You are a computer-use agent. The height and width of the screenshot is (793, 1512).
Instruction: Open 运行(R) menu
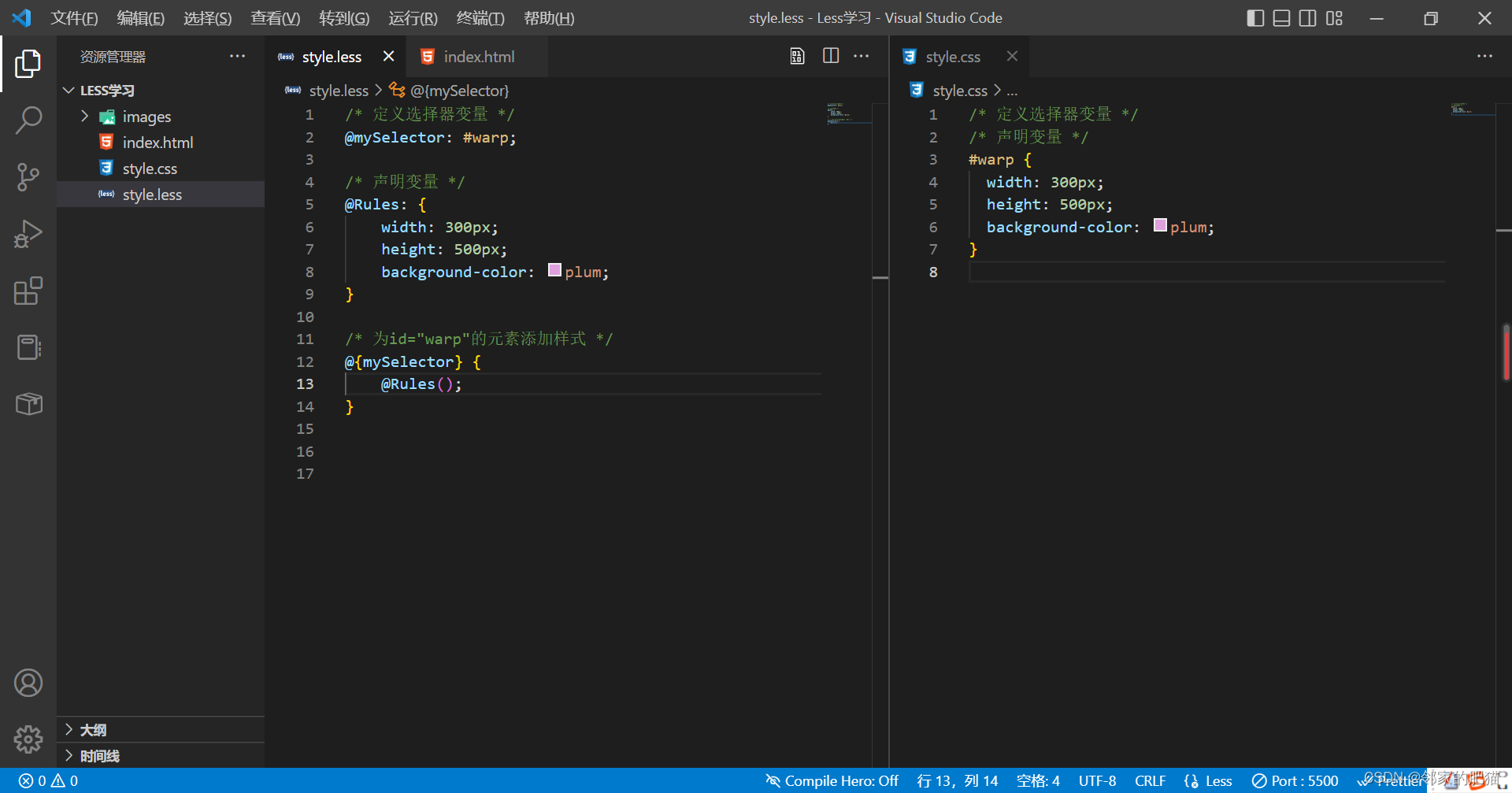pyautogui.click(x=413, y=17)
